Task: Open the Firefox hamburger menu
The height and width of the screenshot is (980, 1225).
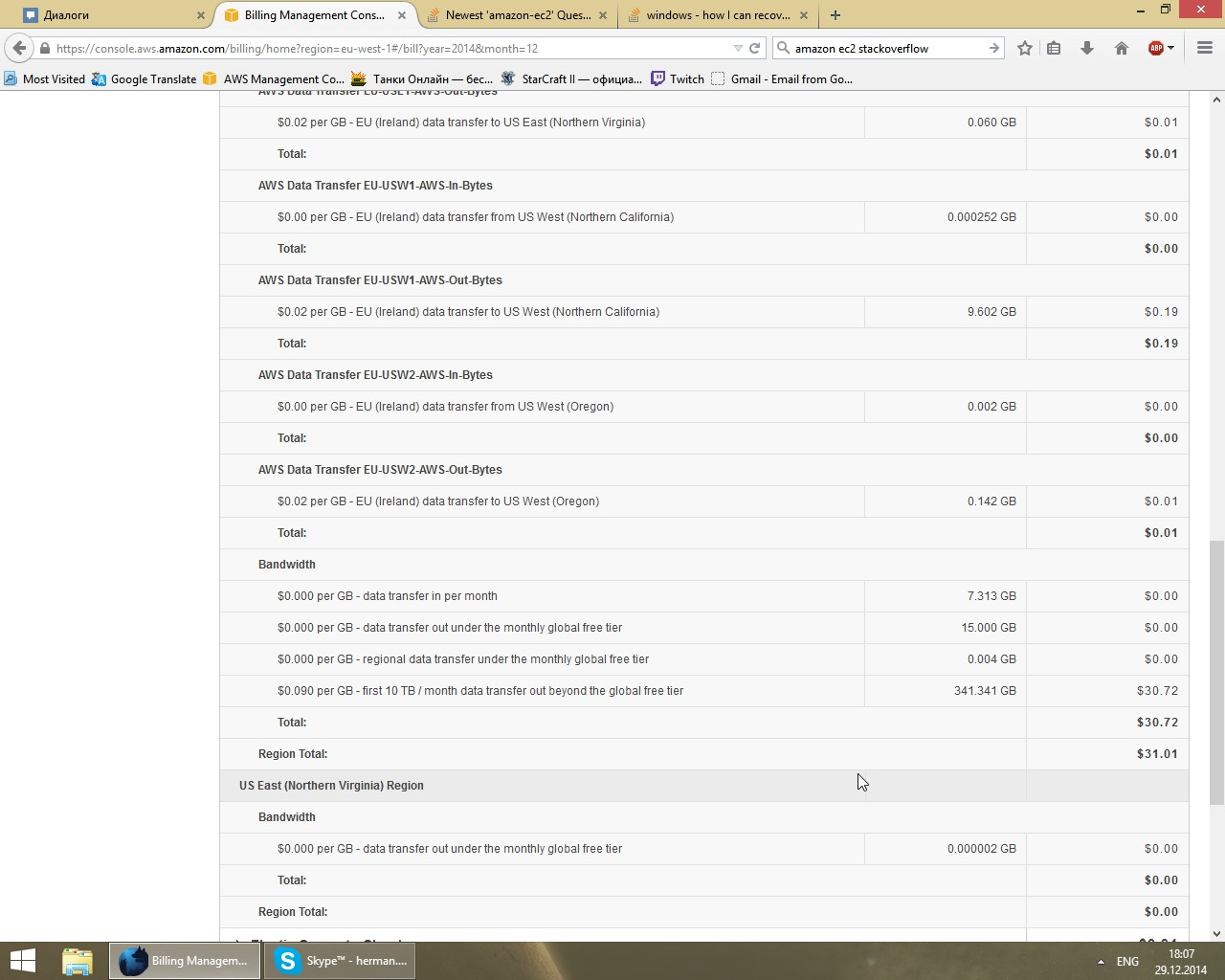Action: tap(1205, 48)
